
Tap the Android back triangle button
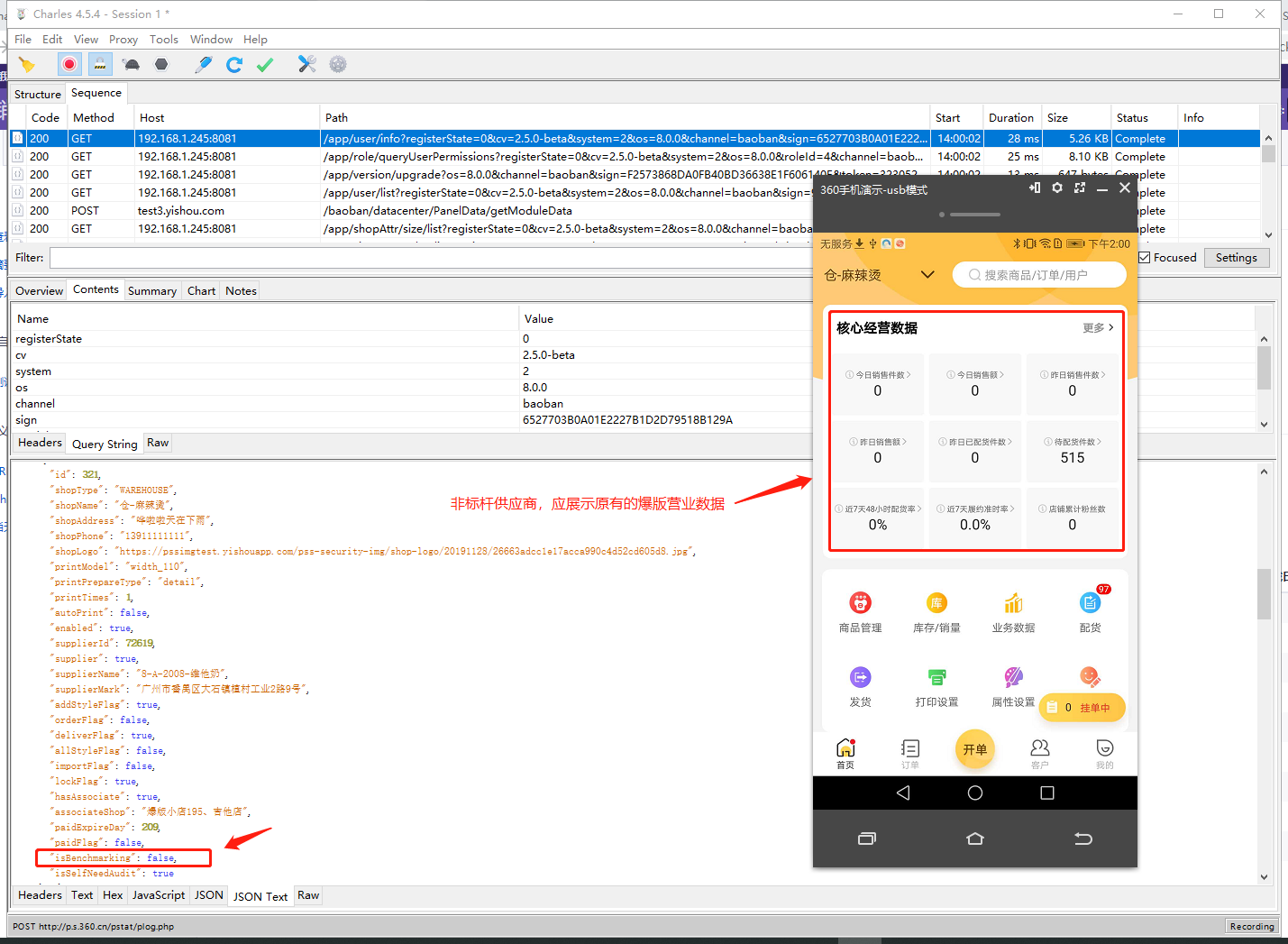[x=903, y=793]
